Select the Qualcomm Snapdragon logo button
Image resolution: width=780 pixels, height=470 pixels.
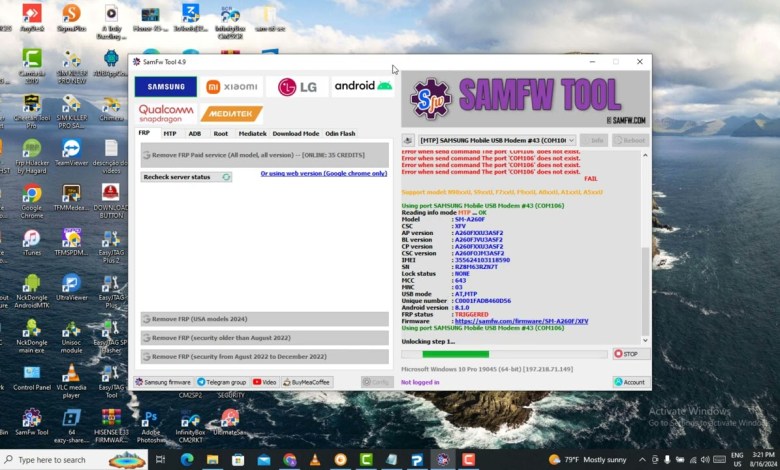coord(166,113)
